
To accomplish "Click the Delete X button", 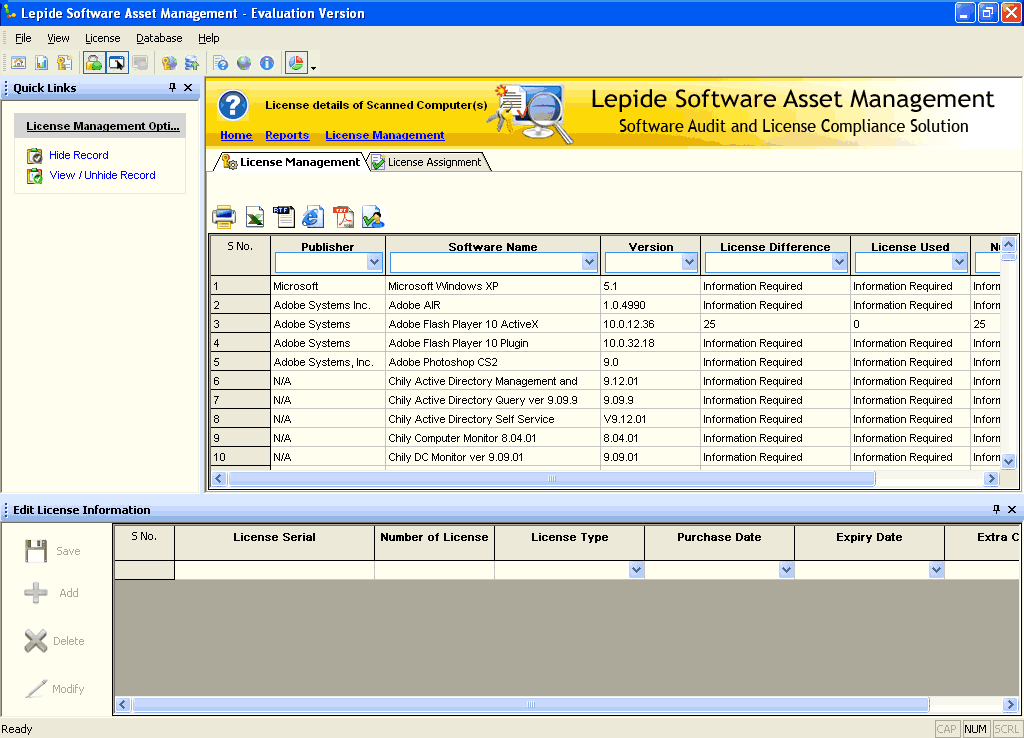I will [x=54, y=641].
